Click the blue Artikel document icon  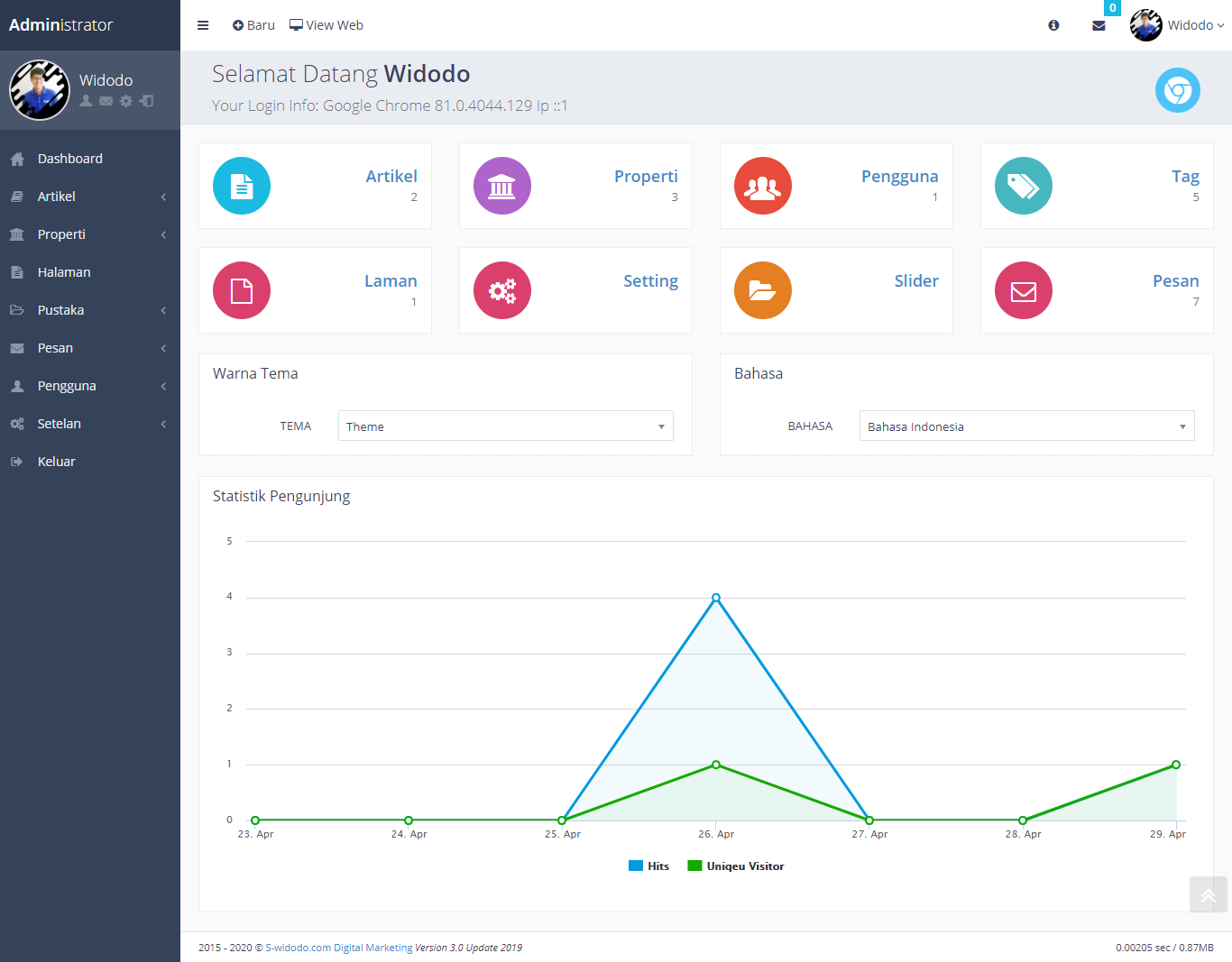click(242, 186)
